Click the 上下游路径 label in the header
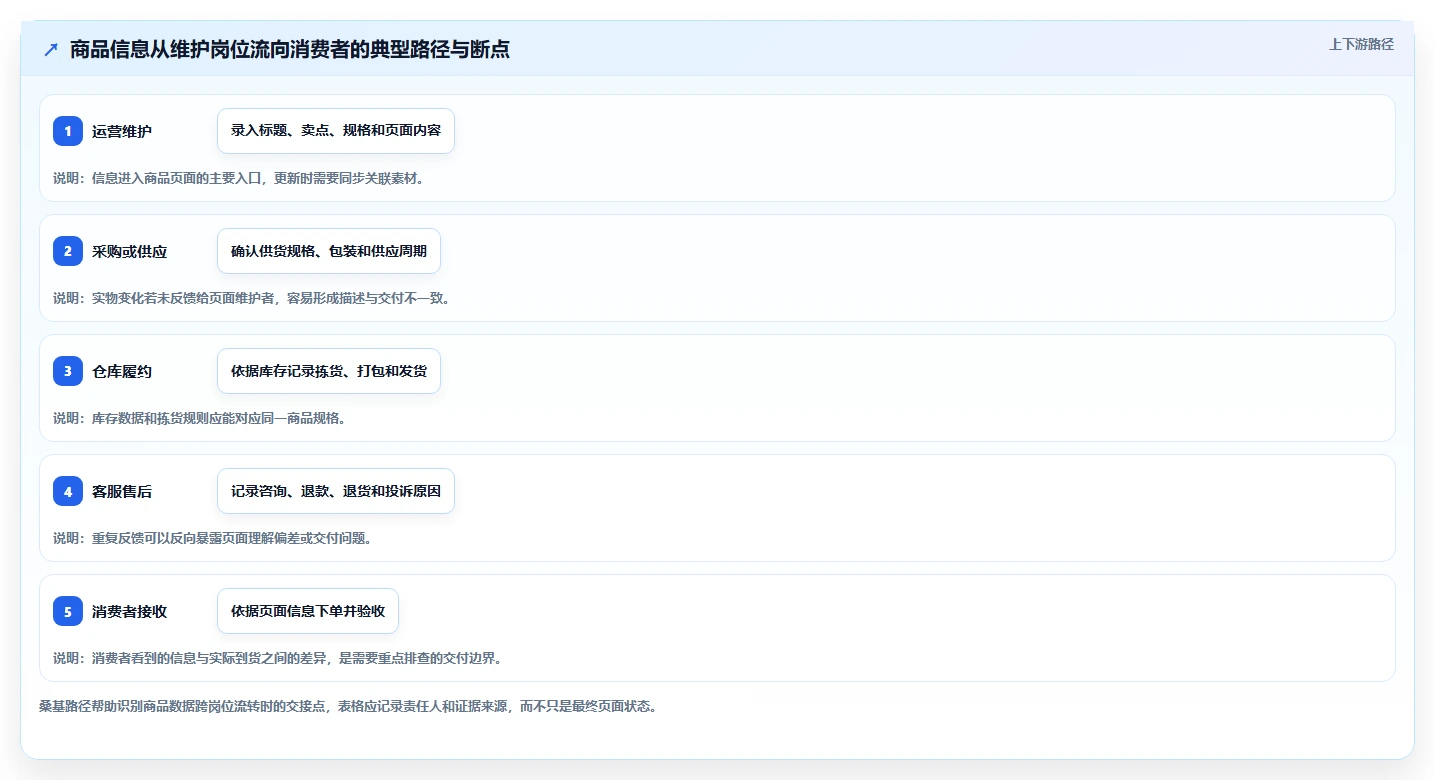The image size is (1435, 780). tap(1361, 44)
